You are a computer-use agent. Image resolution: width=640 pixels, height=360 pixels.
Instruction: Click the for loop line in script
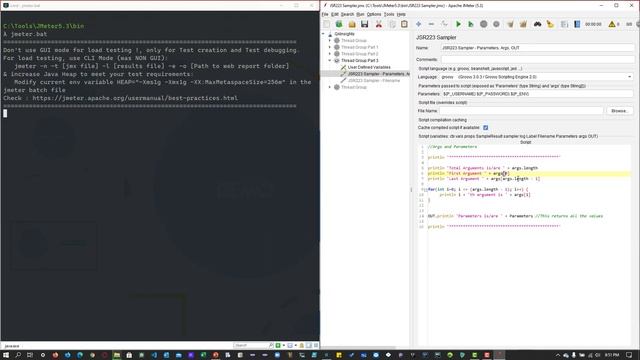(478, 189)
